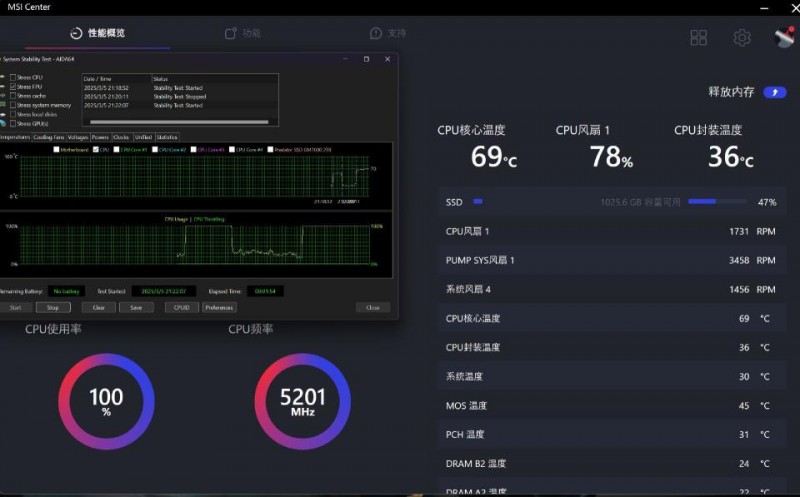Click the CPU频率 5201 MHz gauge
The image size is (800, 497).
coord(303,402)
